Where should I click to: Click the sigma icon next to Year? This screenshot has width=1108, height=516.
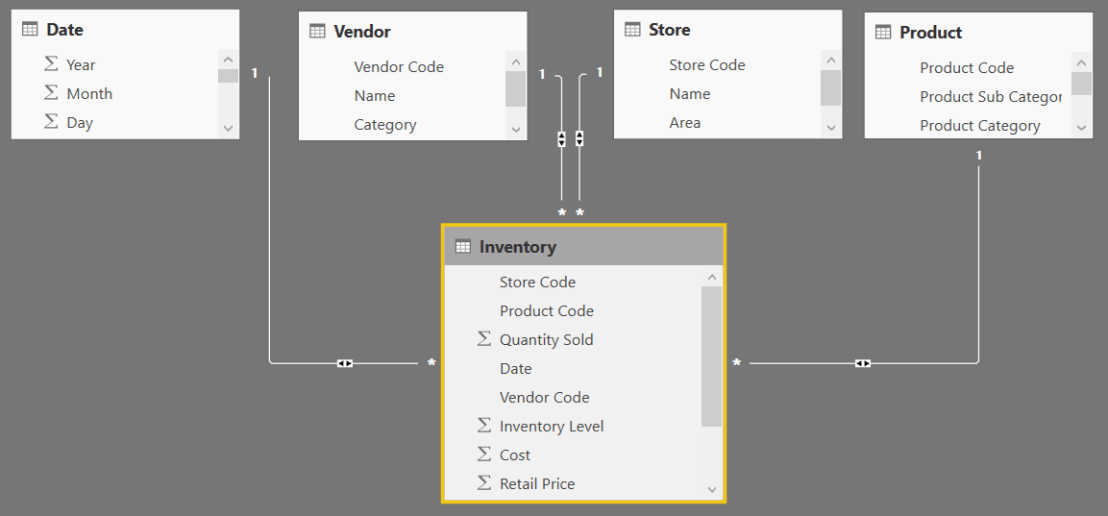click(x=51, y=65)
